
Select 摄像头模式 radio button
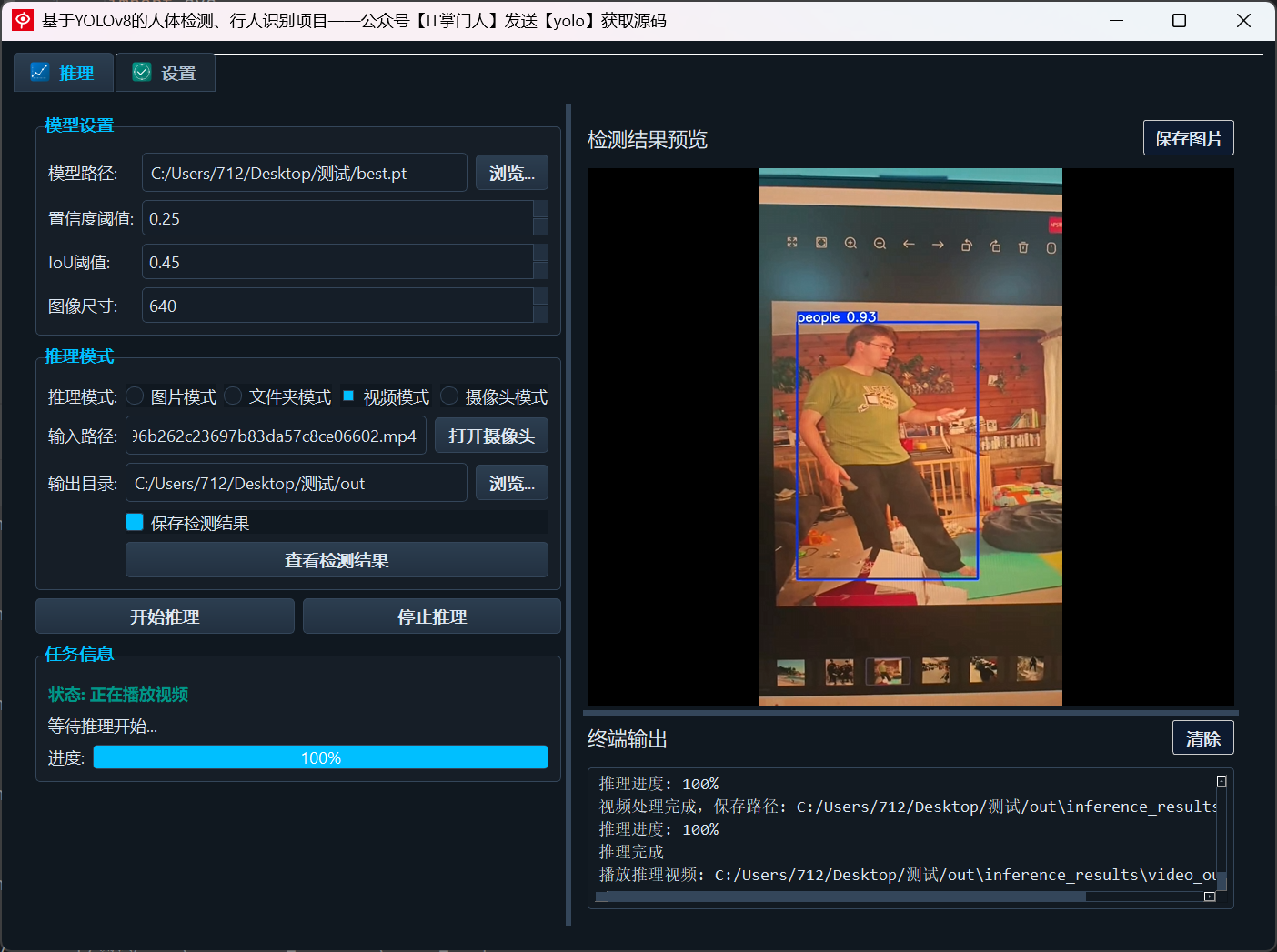click(x=449, y=396)
